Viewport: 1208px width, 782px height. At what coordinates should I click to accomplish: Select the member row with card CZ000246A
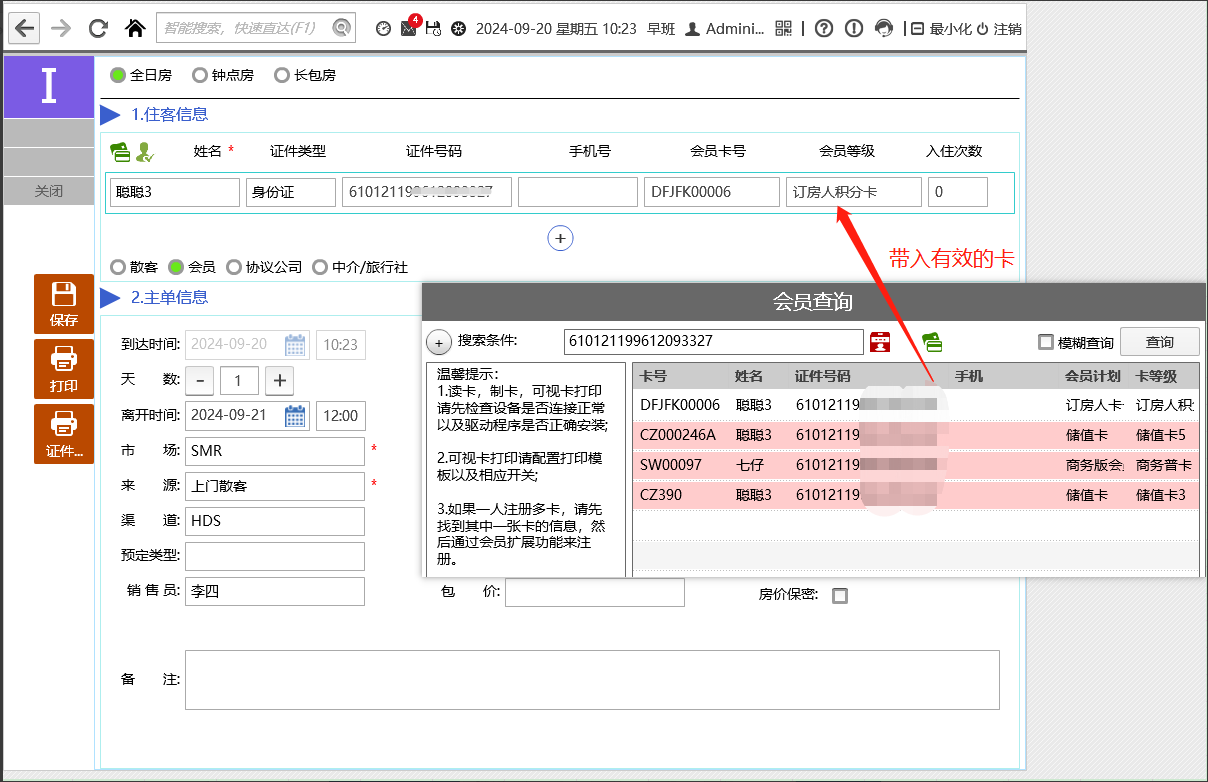tap(916, 435)
